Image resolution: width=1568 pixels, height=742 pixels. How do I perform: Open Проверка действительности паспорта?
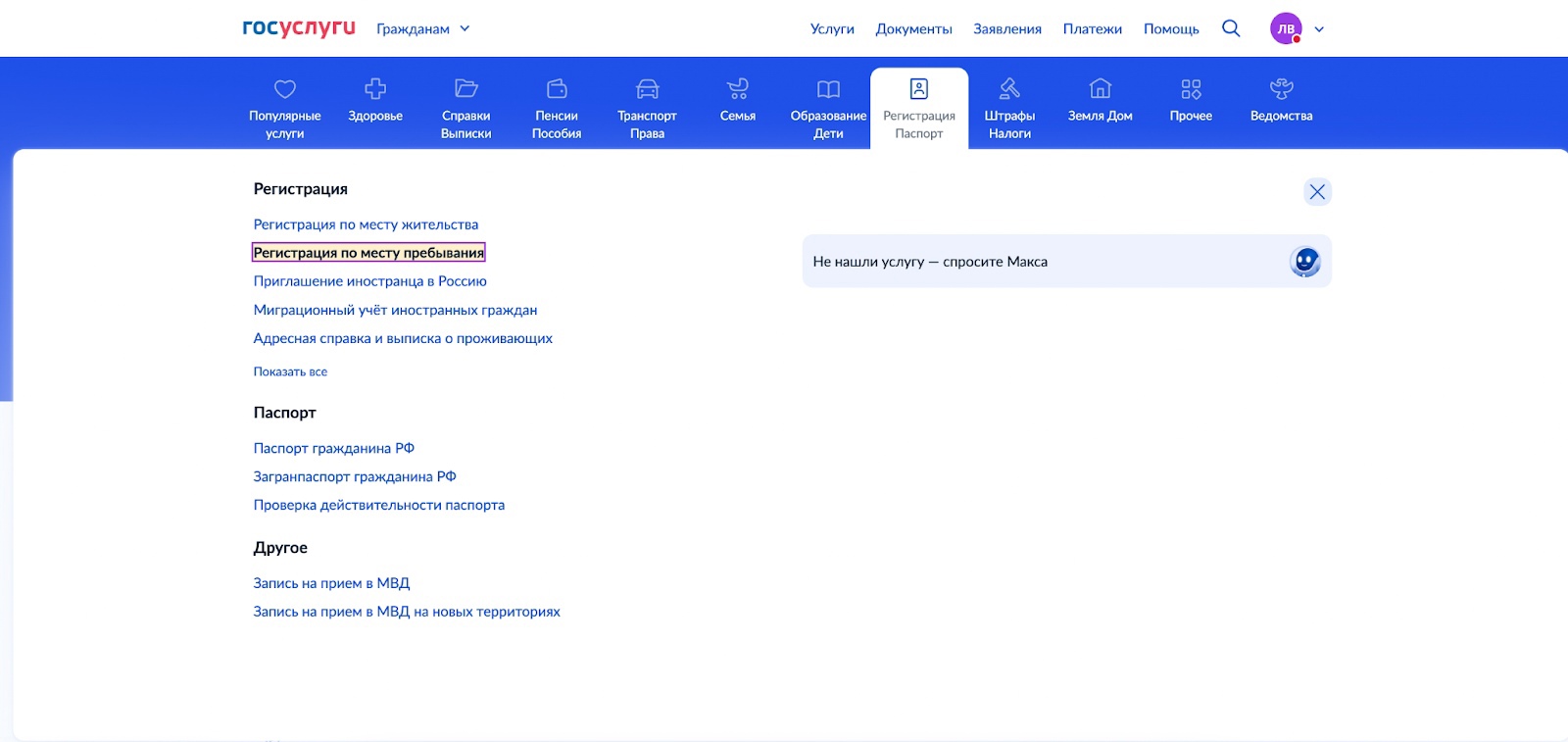pos(378,505)
